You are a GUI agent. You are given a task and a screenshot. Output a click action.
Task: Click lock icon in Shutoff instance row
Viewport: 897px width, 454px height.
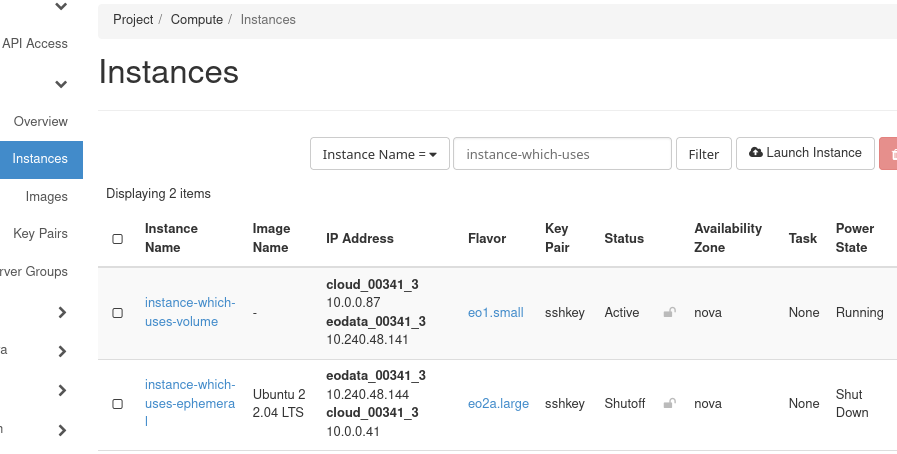(669, 404)
